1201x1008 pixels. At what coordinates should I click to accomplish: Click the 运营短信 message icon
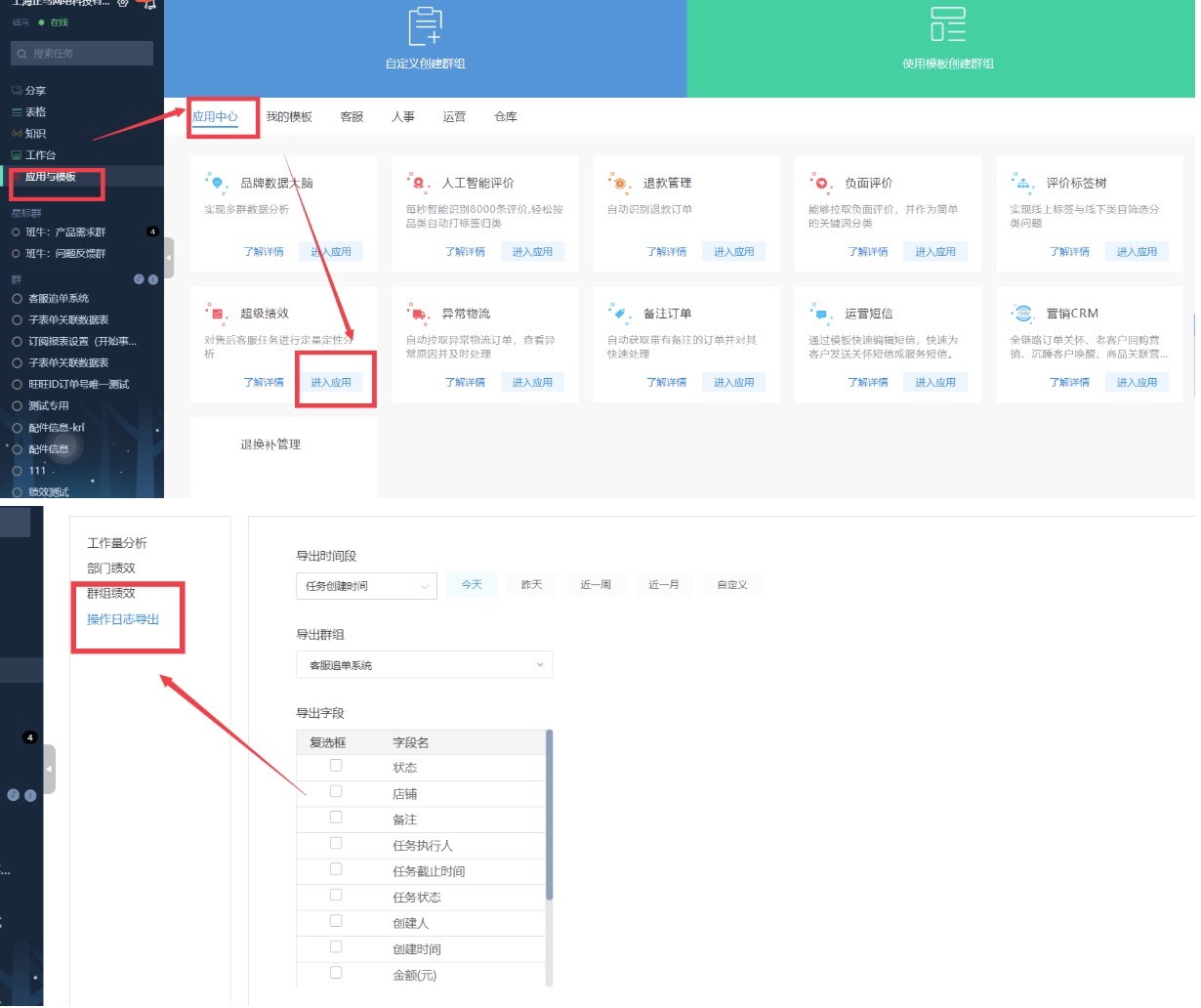point(821,314)
